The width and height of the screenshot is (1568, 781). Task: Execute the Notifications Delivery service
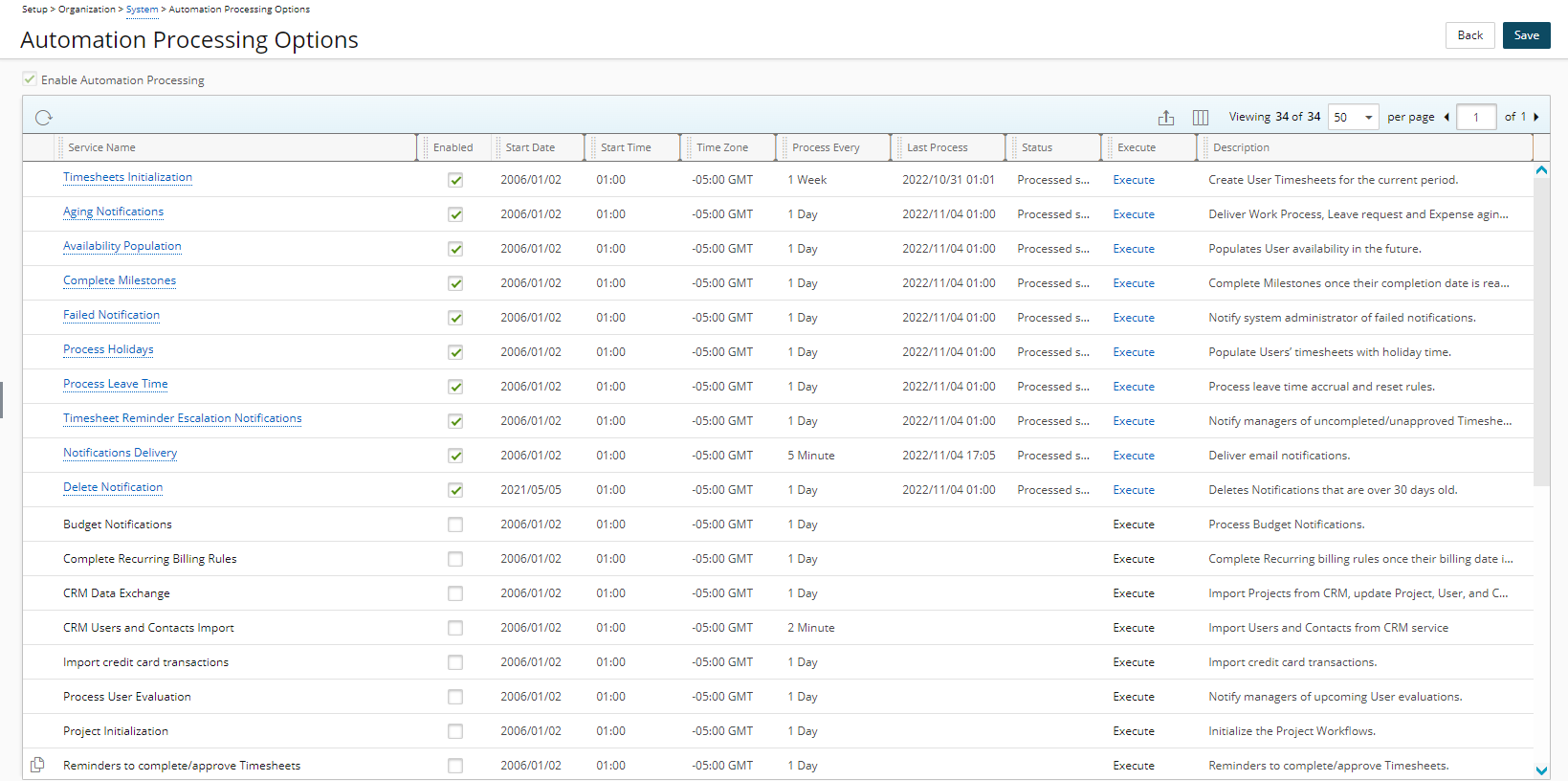point(1134,456)
